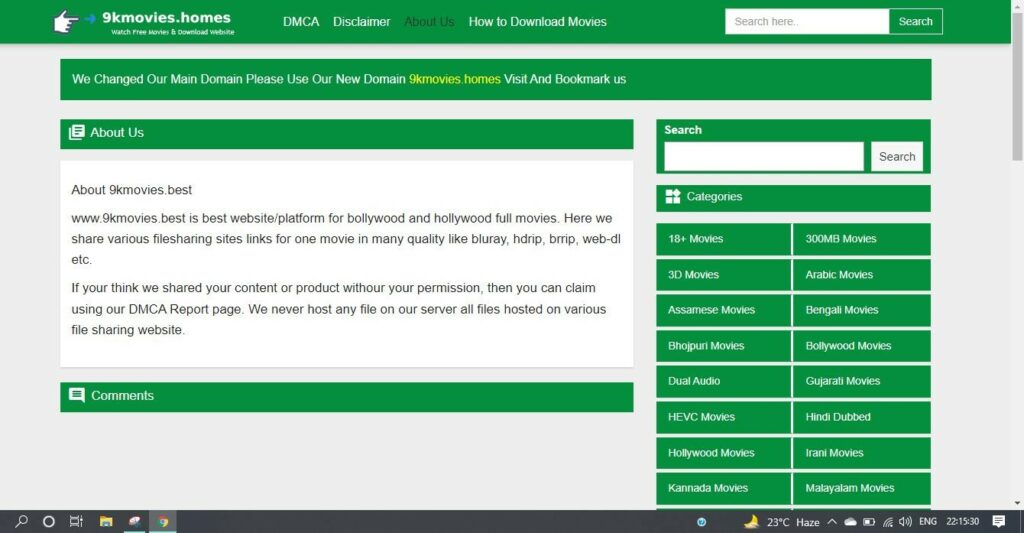Open the 300MB Movies category

click(861, 239)
